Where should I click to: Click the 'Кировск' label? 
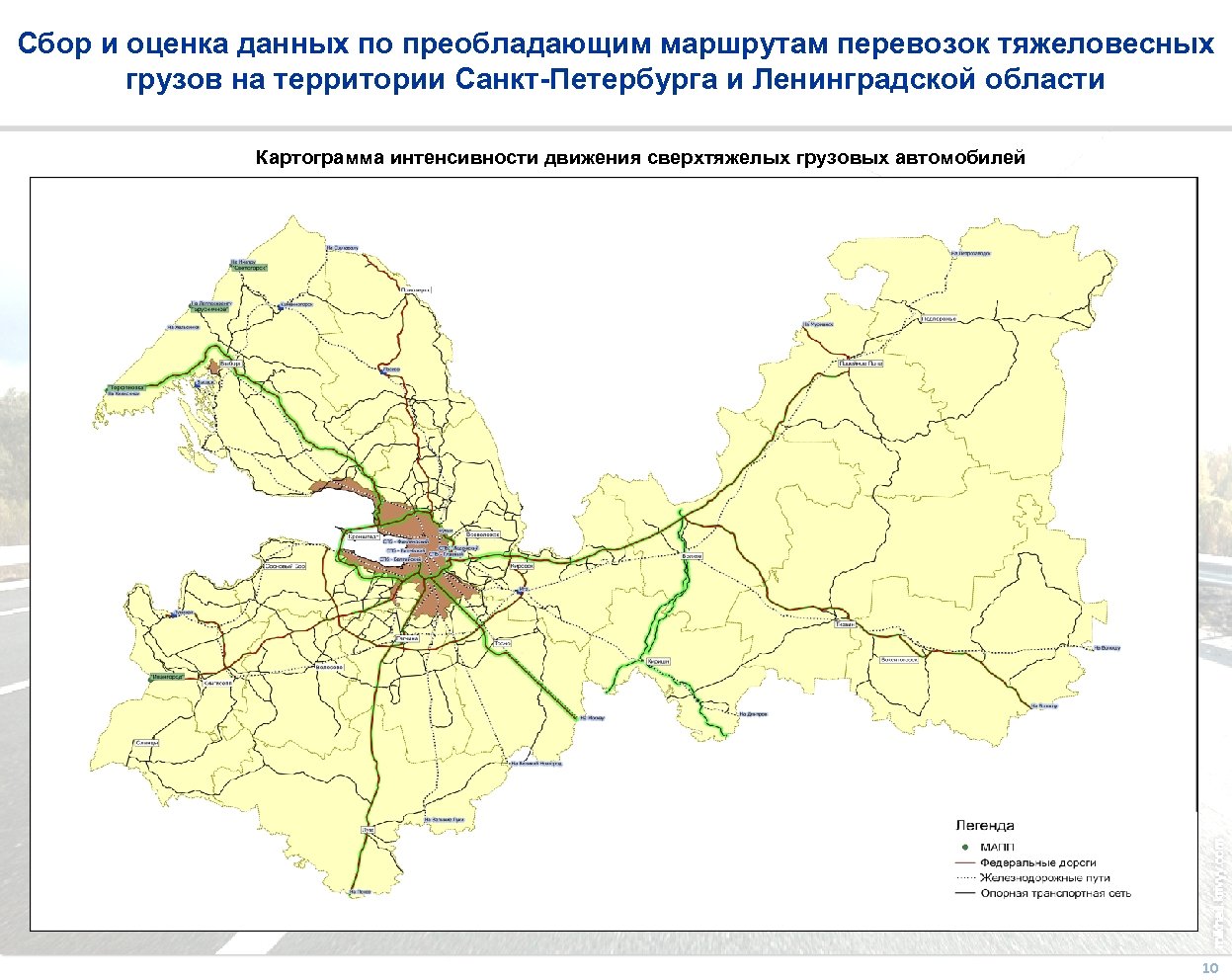(x=522, y=566)
